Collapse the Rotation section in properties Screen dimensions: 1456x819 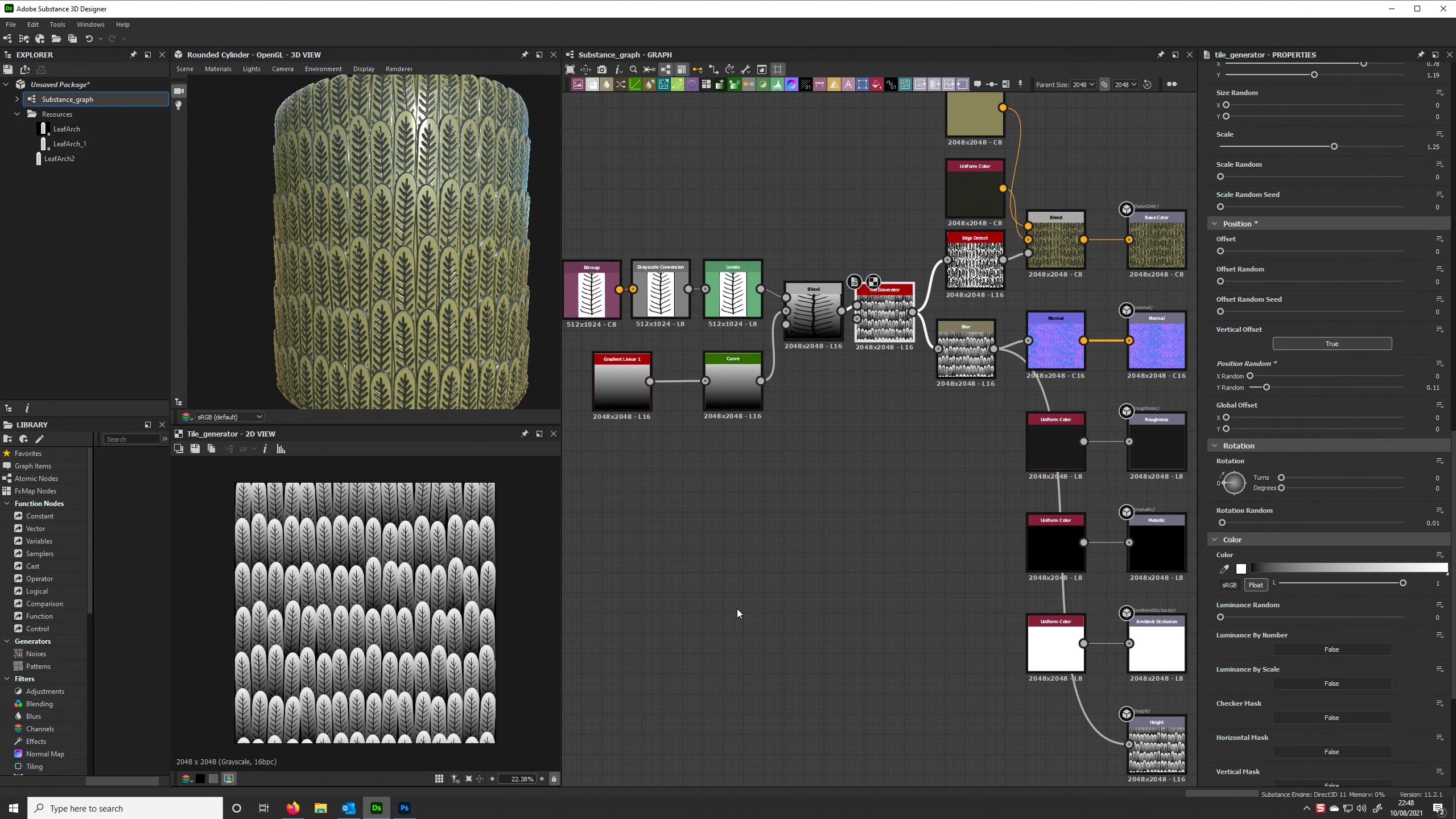point(1214,446)
